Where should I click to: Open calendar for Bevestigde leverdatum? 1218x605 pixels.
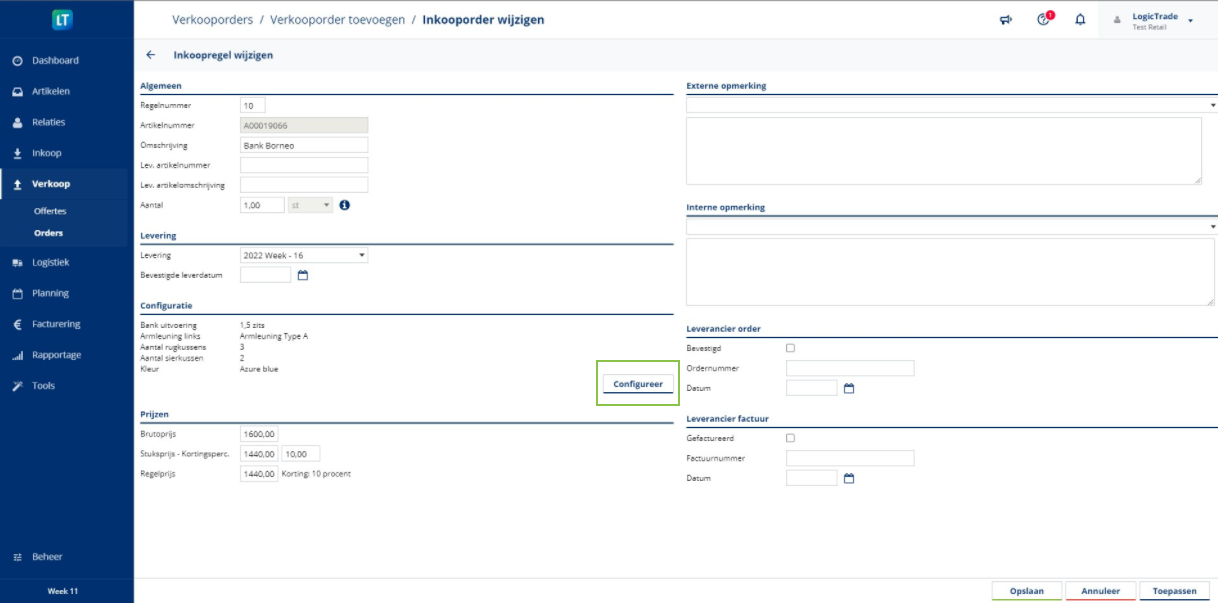click(x=303, y=275)
